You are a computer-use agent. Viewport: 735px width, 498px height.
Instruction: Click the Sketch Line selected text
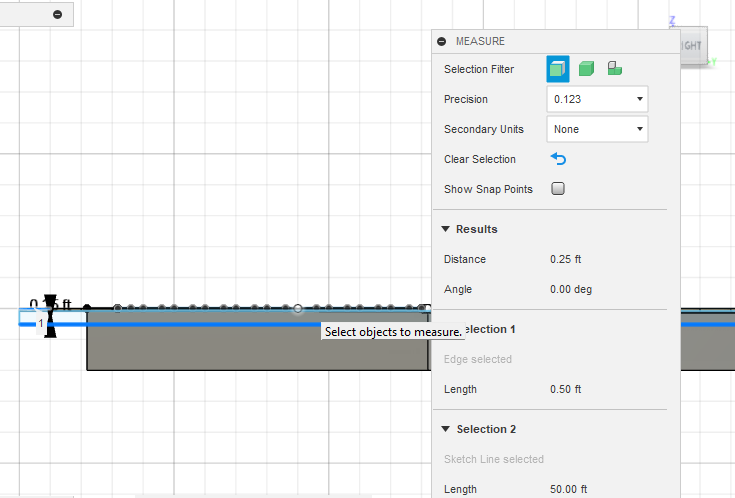coord(494,459)
